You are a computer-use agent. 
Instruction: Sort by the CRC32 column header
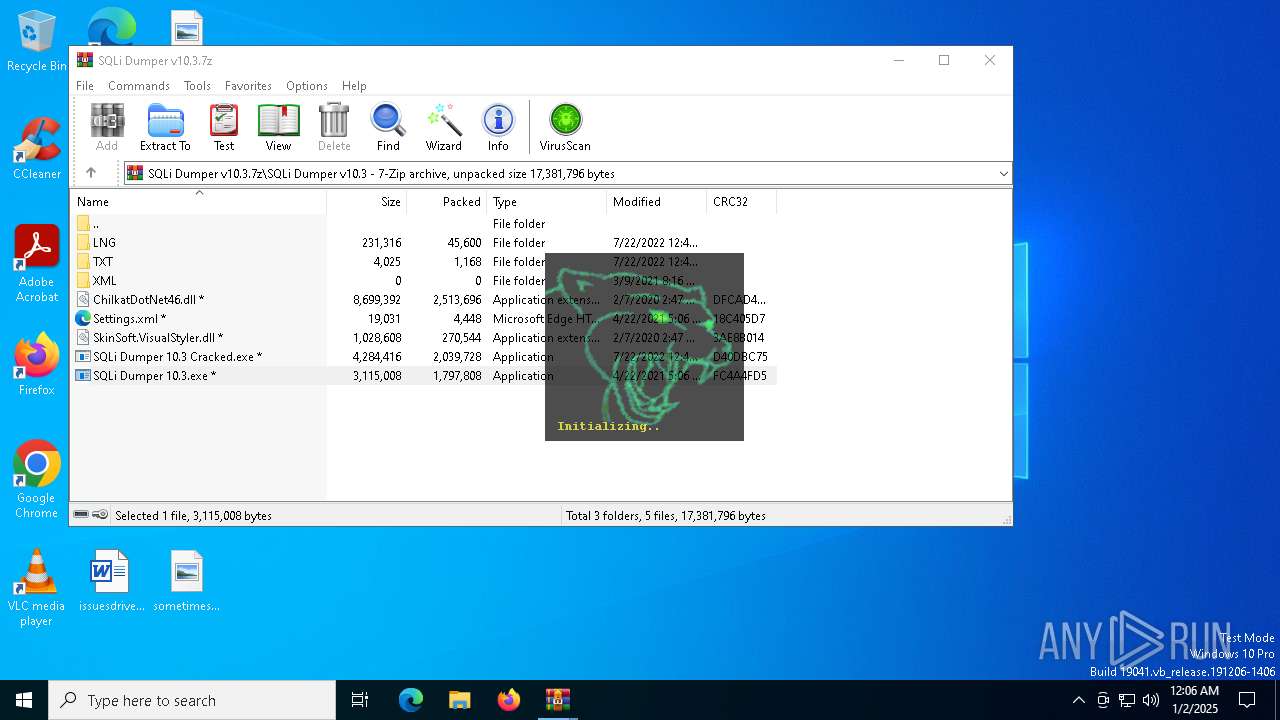click(742, 202)
